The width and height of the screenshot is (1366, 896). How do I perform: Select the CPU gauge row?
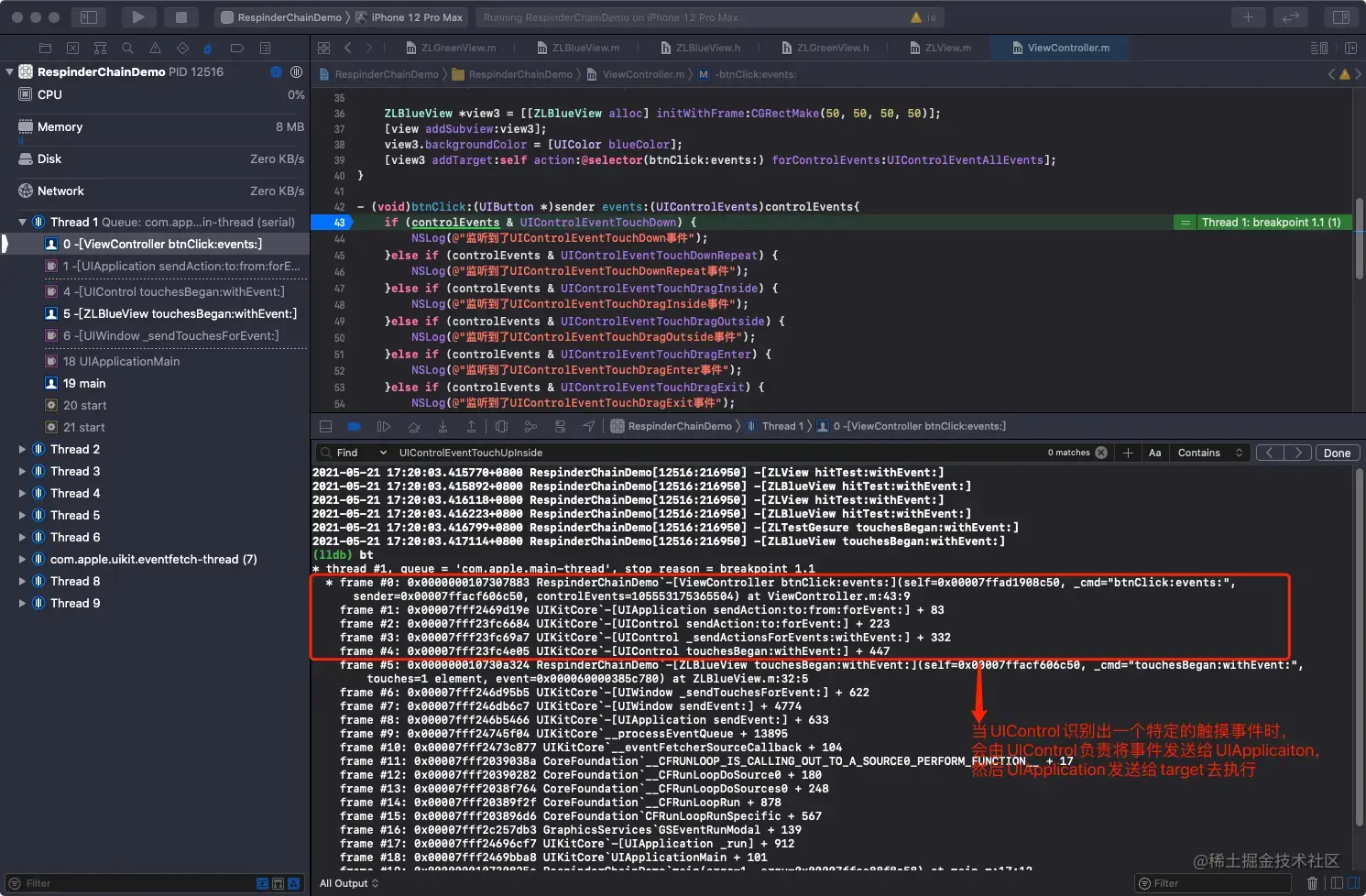click(155, 94)
